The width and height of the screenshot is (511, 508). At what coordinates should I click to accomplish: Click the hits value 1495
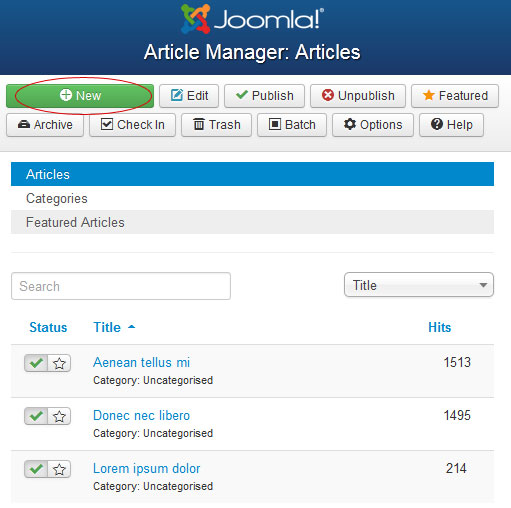click(457, 415)
